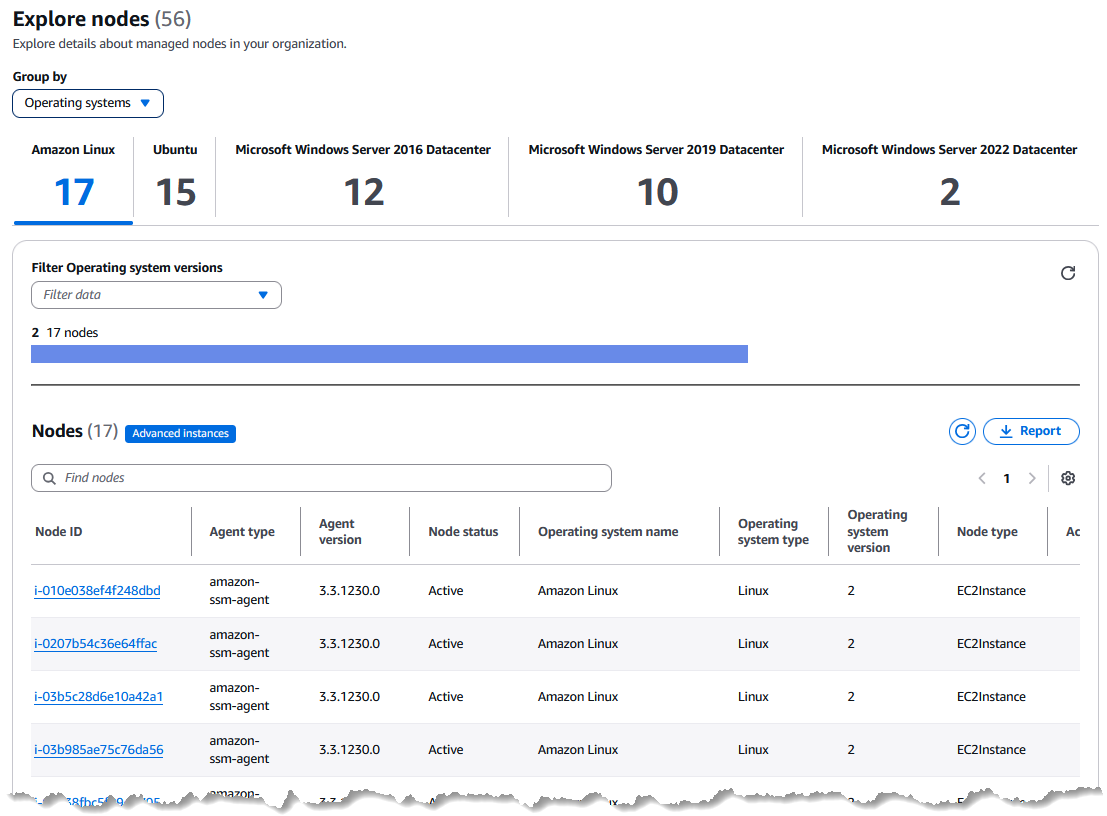Open Microsoft Windows Server 2022 Datacenter tab
Viewport: 1107px width, 816px height.
949,176
